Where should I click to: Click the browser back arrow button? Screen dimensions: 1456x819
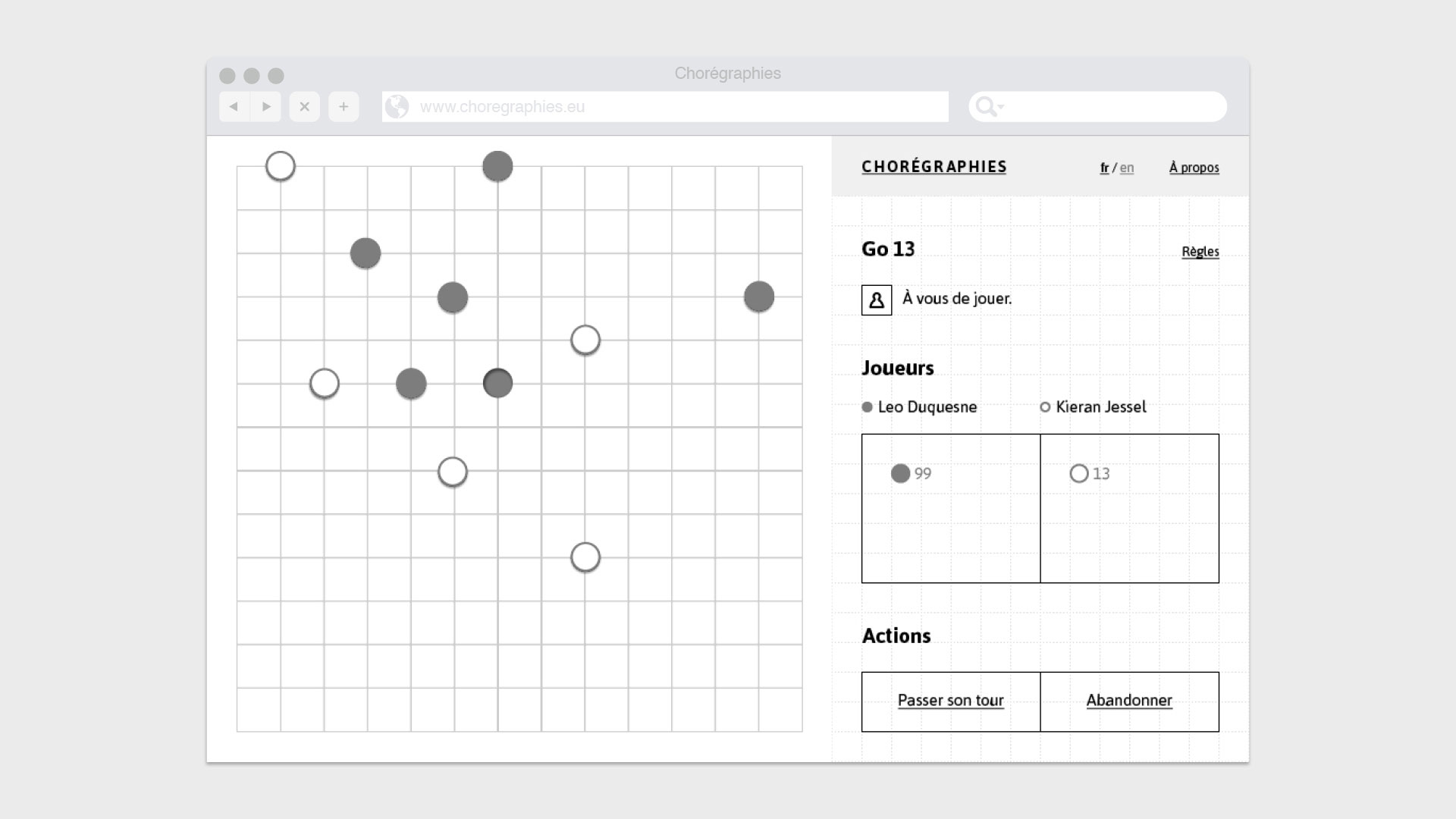pos(234,107)
